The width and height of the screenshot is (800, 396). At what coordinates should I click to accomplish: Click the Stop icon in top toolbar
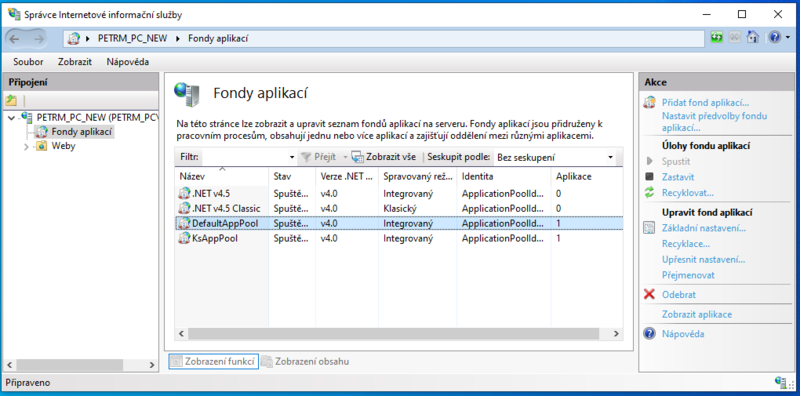pyautogui.click(x=734, y=38)
